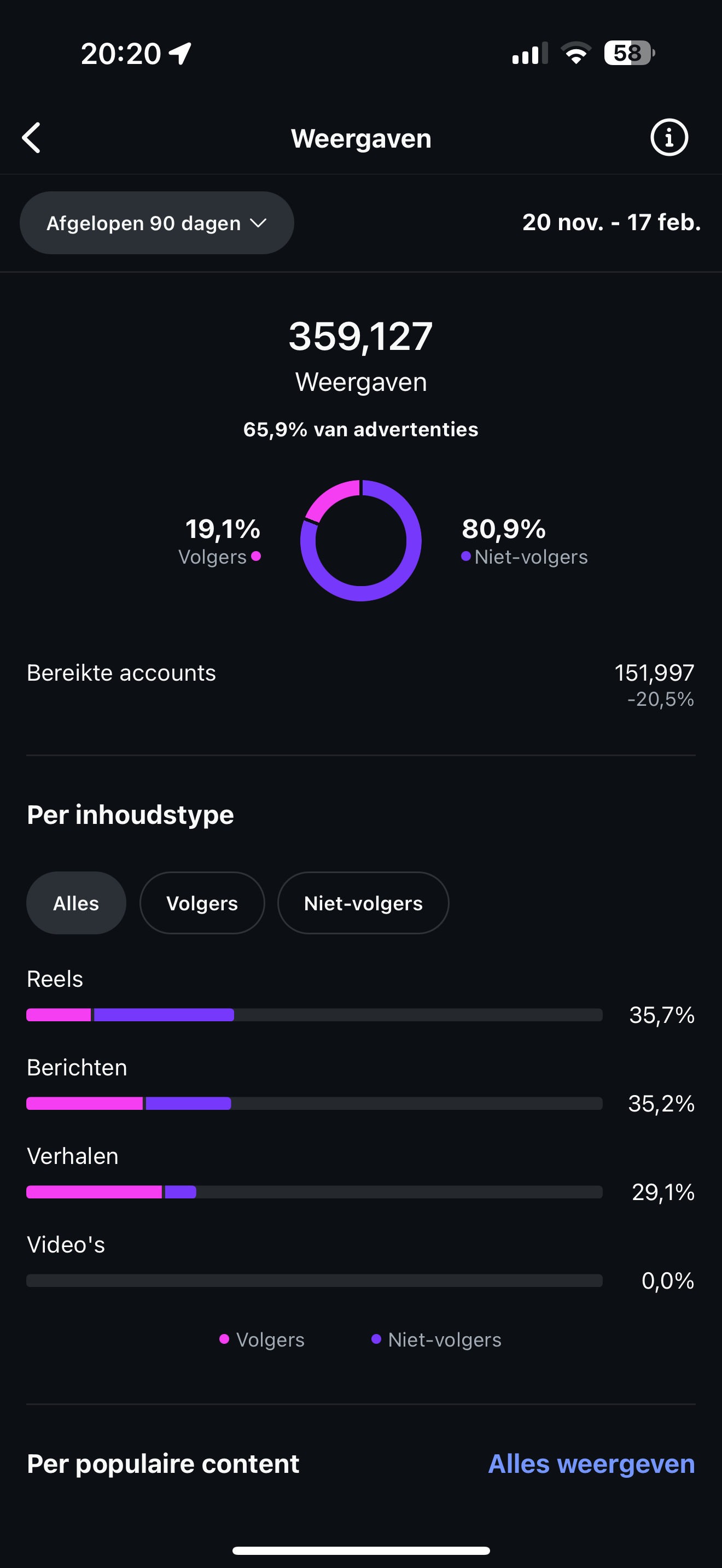722x1568 pixels.
Task: Tap the cellular signal bars icon
Action: [x=529, y=54]
